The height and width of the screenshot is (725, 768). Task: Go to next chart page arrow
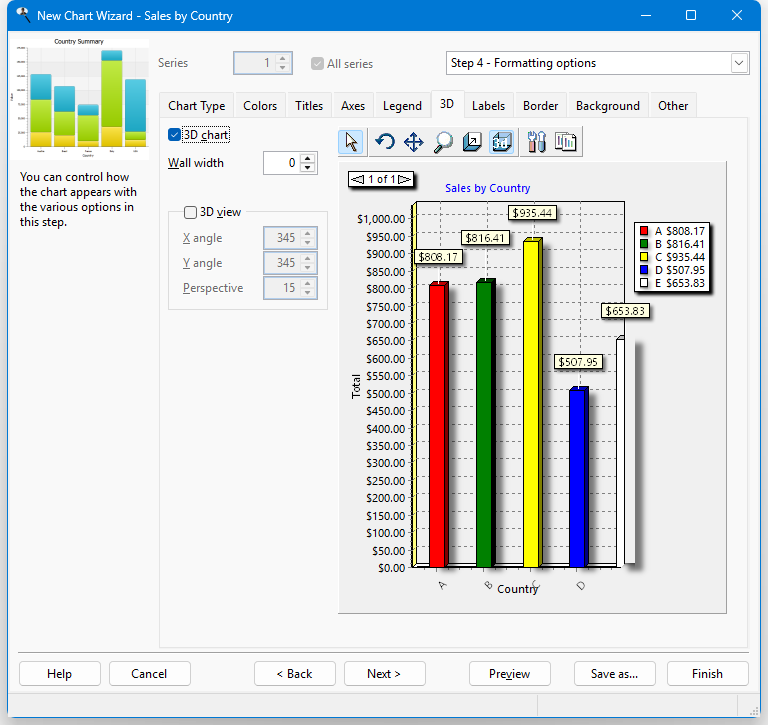click(x=403, y=180)
